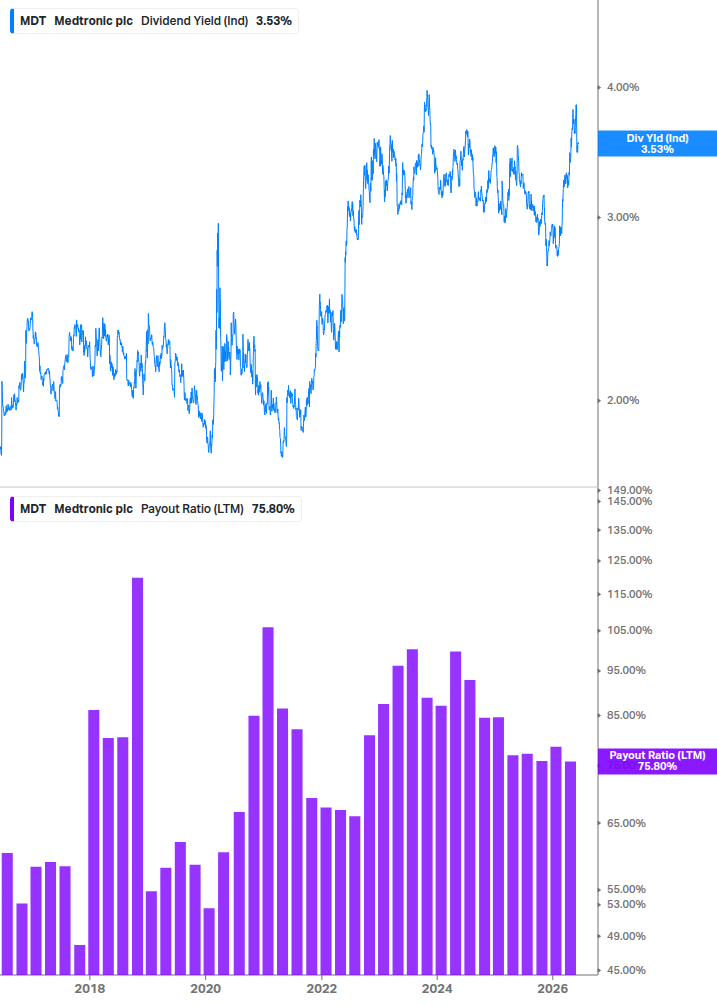
Task: Click the 65.00% axis label
Action: (626, 823)
